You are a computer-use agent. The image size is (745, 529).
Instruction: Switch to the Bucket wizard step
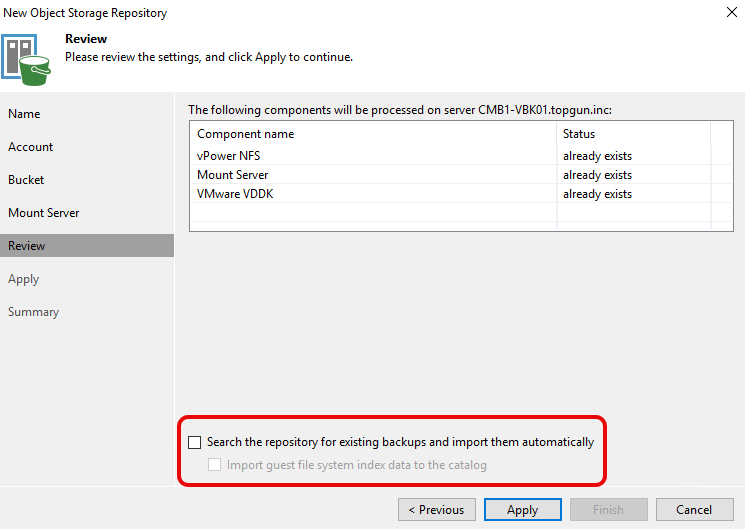point(27,180)
